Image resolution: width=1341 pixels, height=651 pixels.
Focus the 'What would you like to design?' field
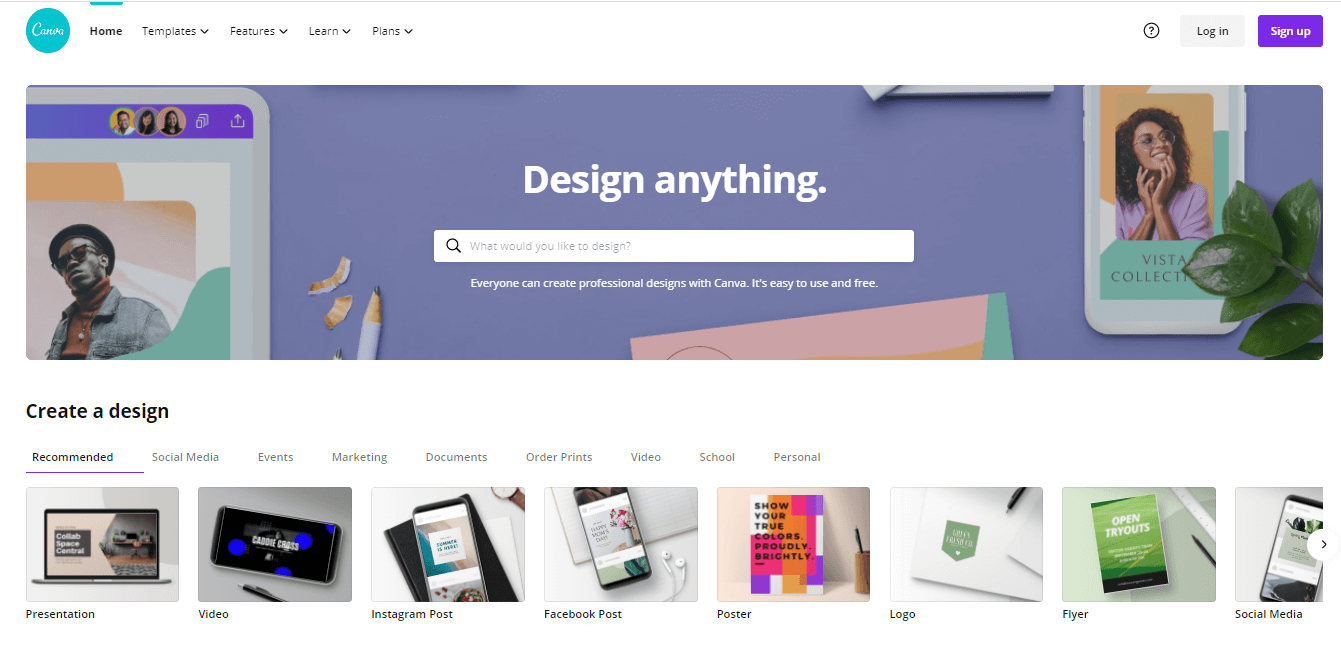[x=674, y=246]
